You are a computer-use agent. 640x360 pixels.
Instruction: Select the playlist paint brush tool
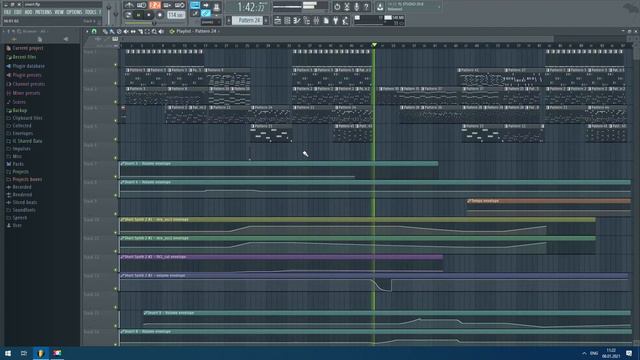(112, 31)
